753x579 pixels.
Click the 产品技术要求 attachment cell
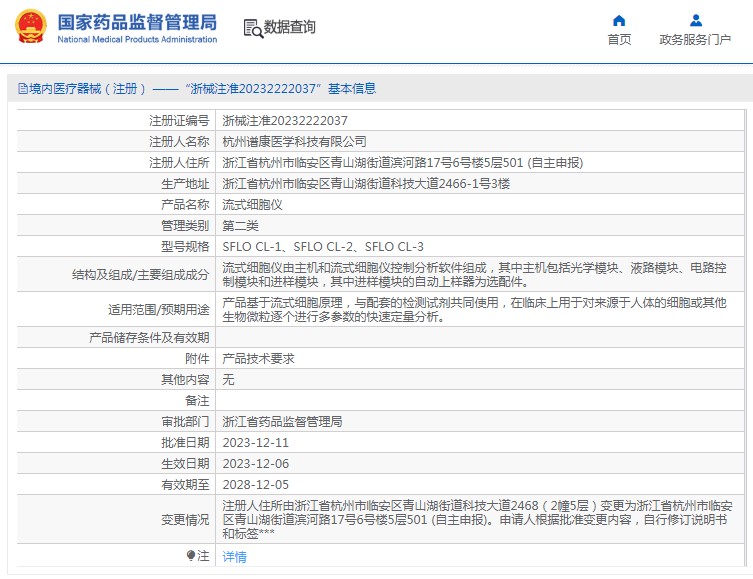258,358
